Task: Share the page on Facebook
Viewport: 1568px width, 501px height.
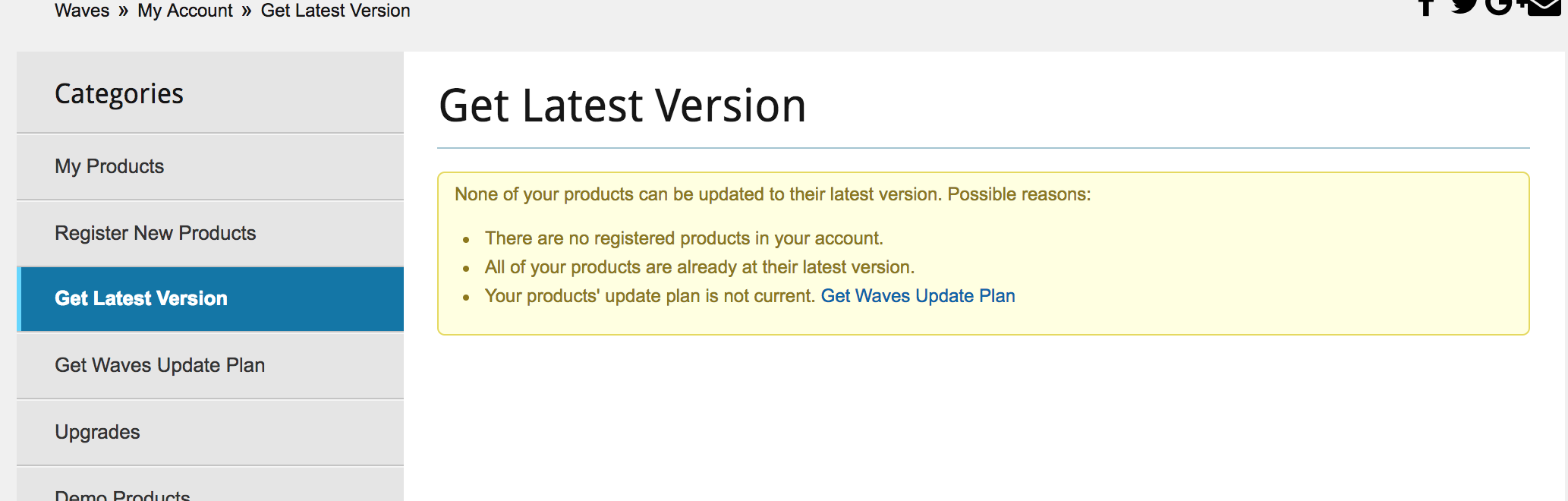Action: (1426, 6)
